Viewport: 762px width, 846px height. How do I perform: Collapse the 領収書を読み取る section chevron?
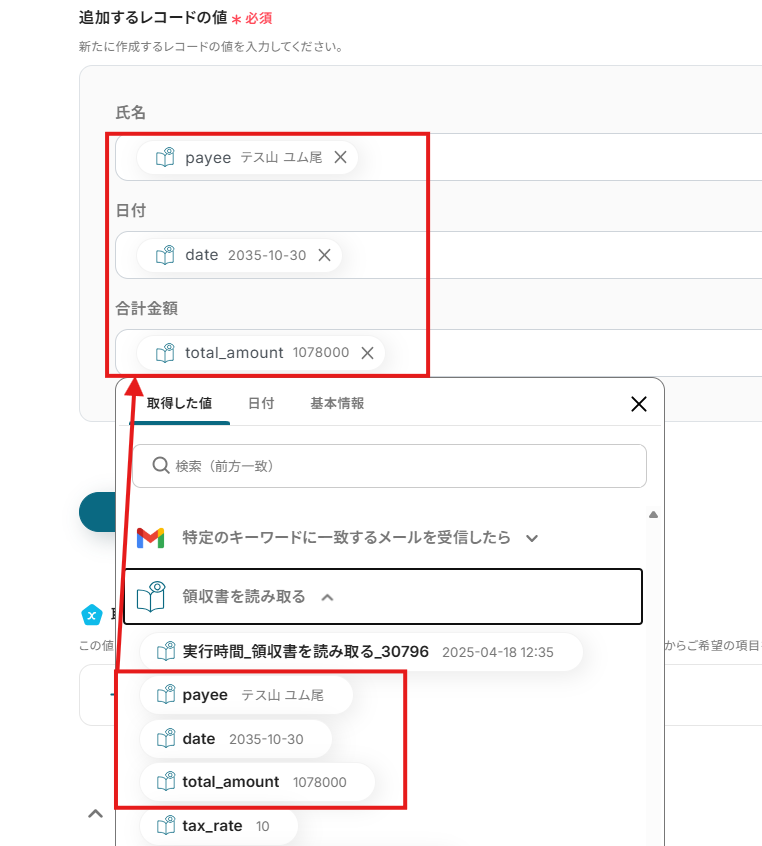coord(327,597)
